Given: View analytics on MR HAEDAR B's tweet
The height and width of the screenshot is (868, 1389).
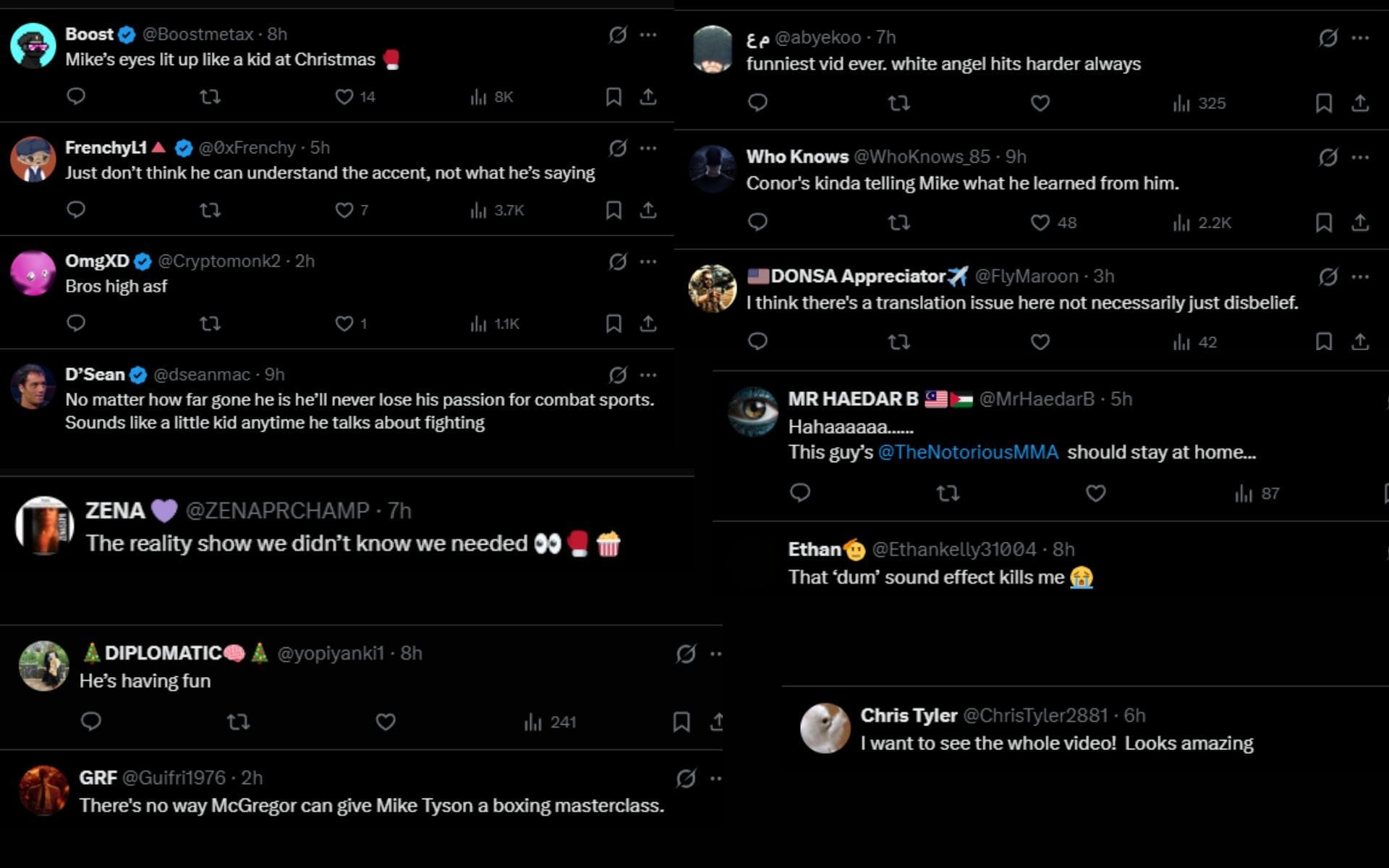Looking at the screenshot, I should [1244, 494].
